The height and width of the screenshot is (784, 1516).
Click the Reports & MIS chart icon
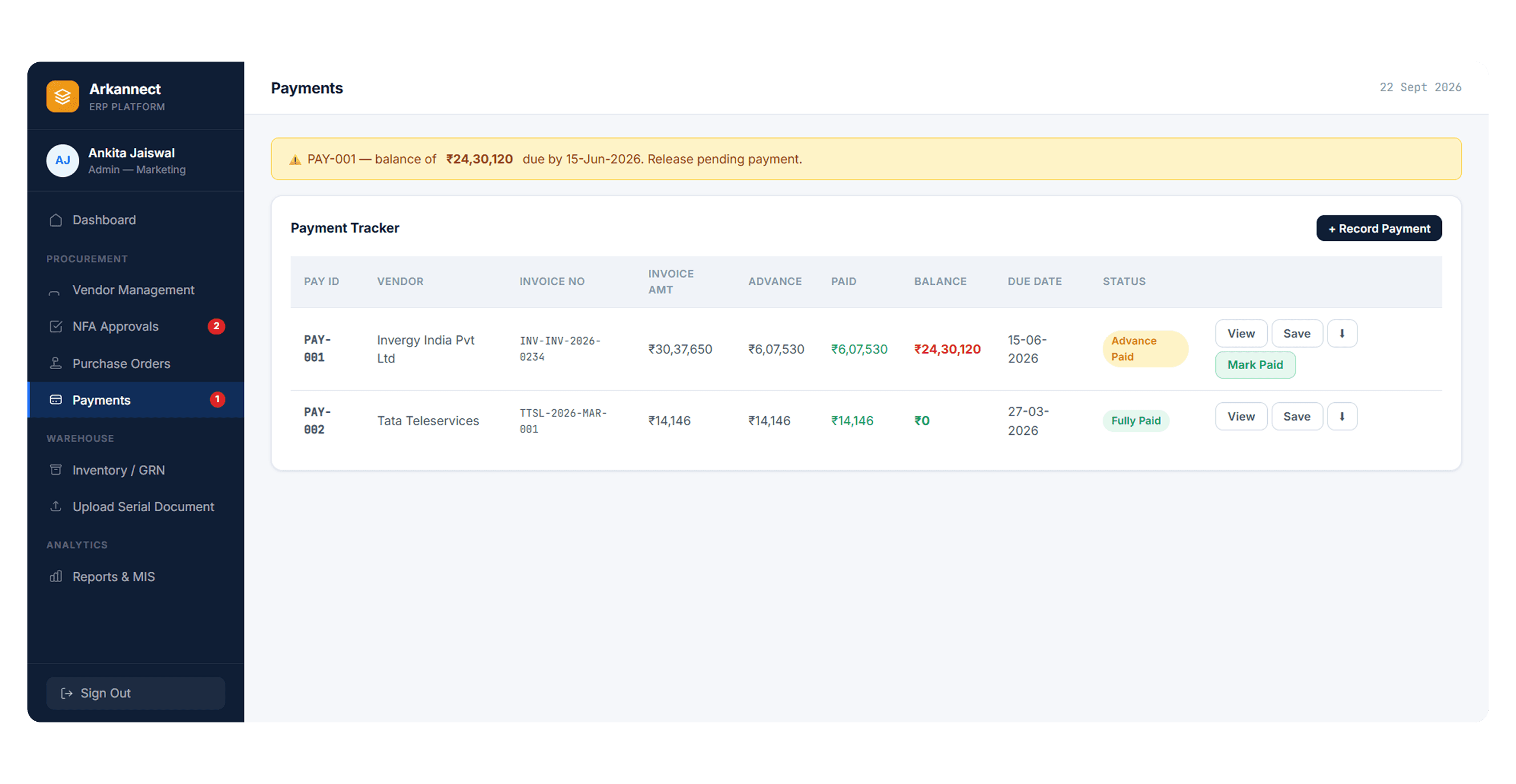click(x=56, y=576)
